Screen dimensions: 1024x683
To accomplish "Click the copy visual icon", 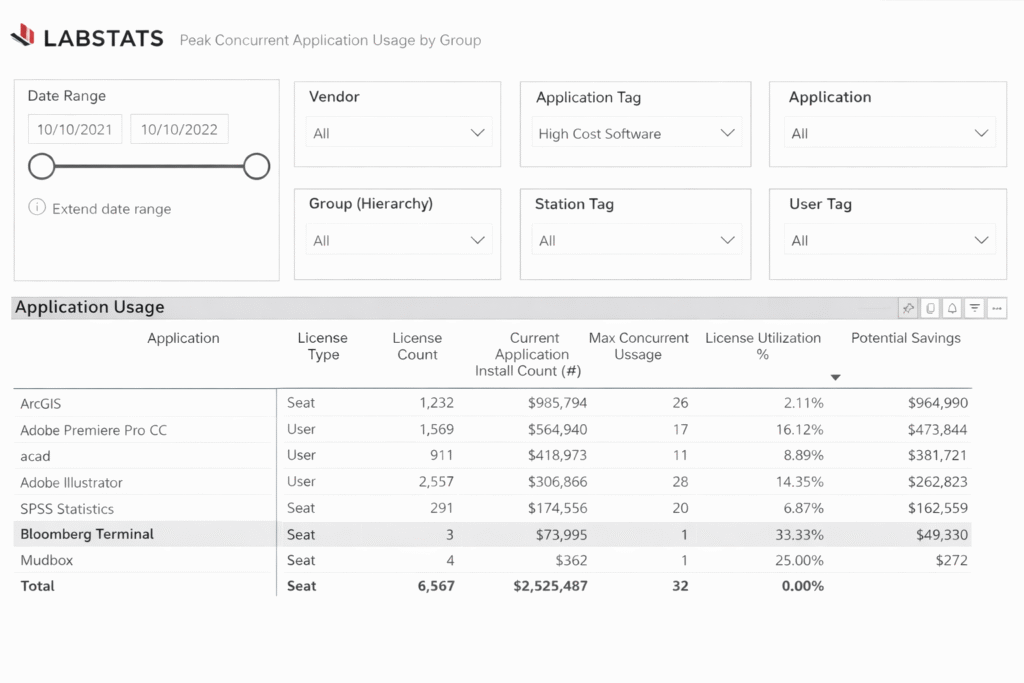I will click(930, 308).
